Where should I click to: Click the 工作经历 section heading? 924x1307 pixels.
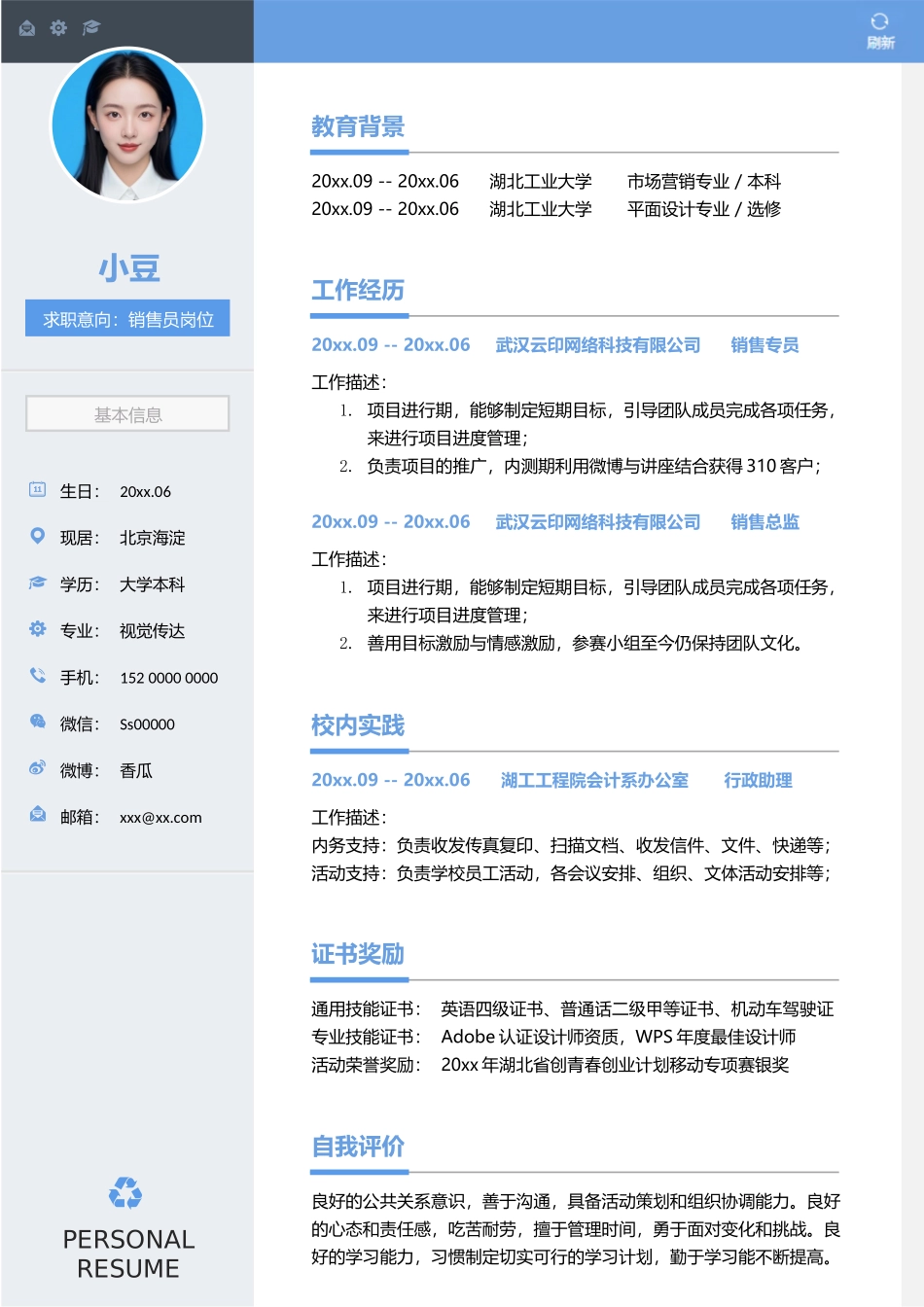click(x=358, y=290)
